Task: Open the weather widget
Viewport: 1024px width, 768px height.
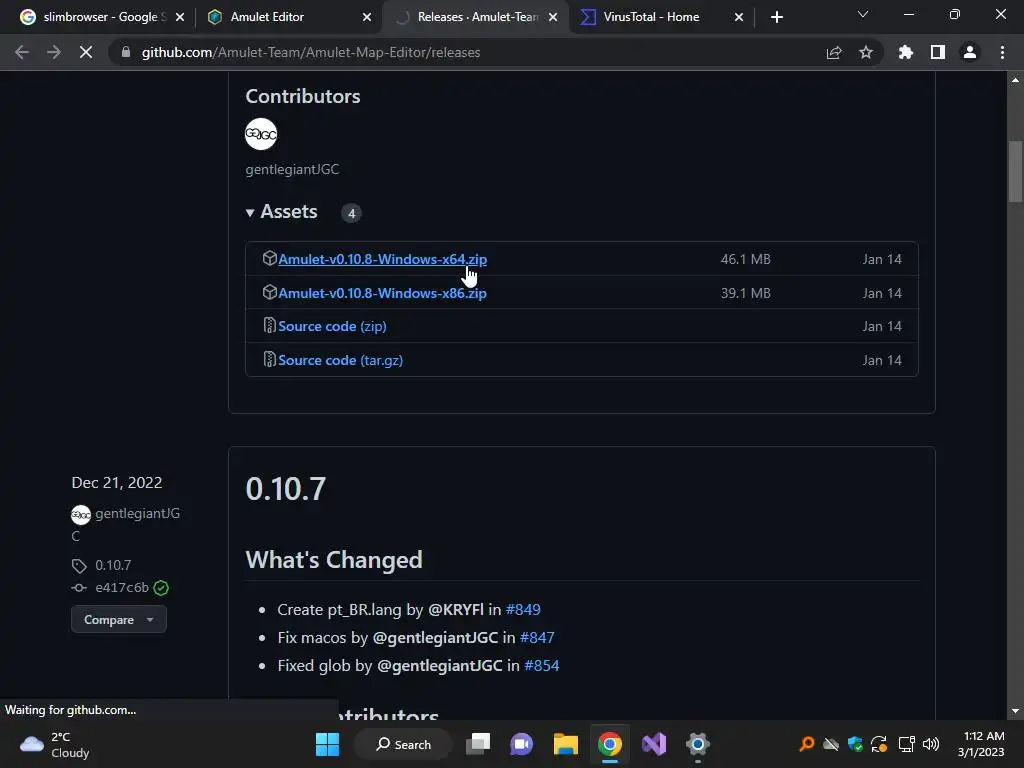Action: 54,744
